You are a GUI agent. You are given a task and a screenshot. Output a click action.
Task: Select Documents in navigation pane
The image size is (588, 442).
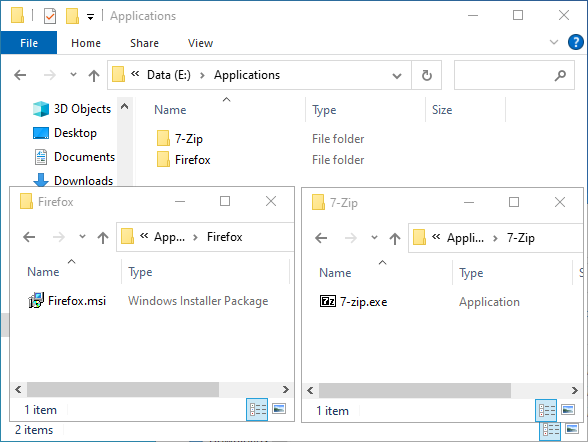click(74, 157)
